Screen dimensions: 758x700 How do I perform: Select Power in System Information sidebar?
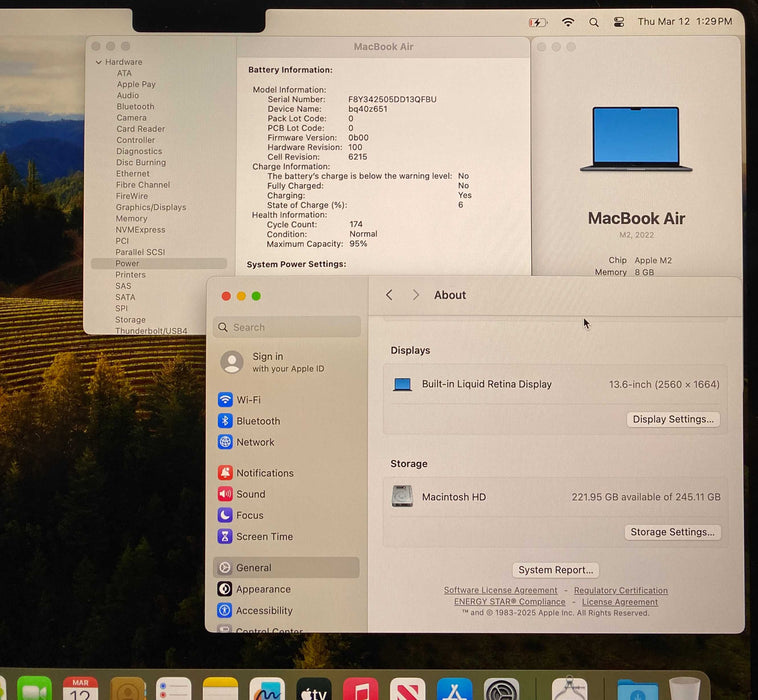(x=159, y=263)
